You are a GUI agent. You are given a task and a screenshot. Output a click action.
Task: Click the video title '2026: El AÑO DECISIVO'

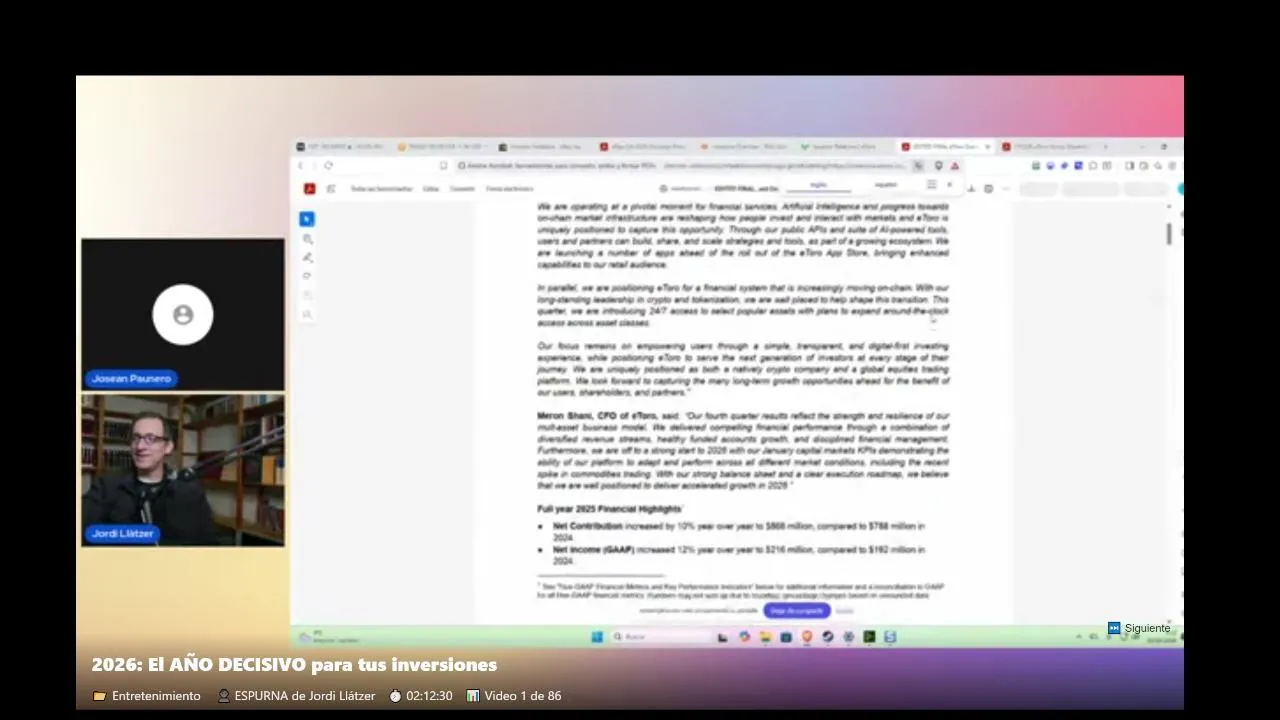coord(294,665)
